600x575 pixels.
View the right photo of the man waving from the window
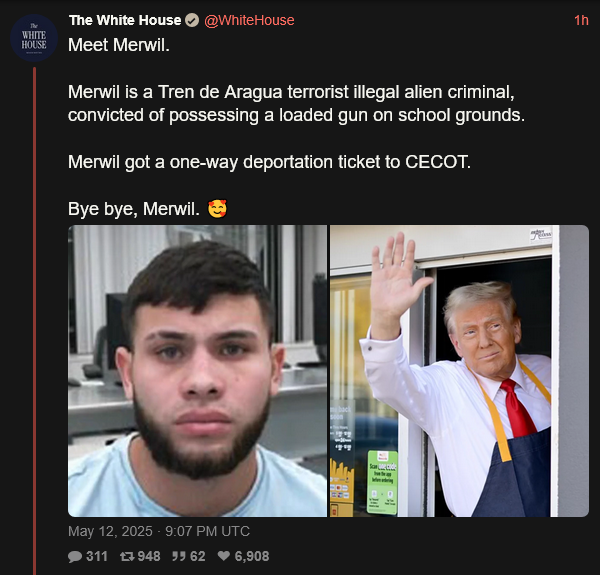click(x=459, y=371)
